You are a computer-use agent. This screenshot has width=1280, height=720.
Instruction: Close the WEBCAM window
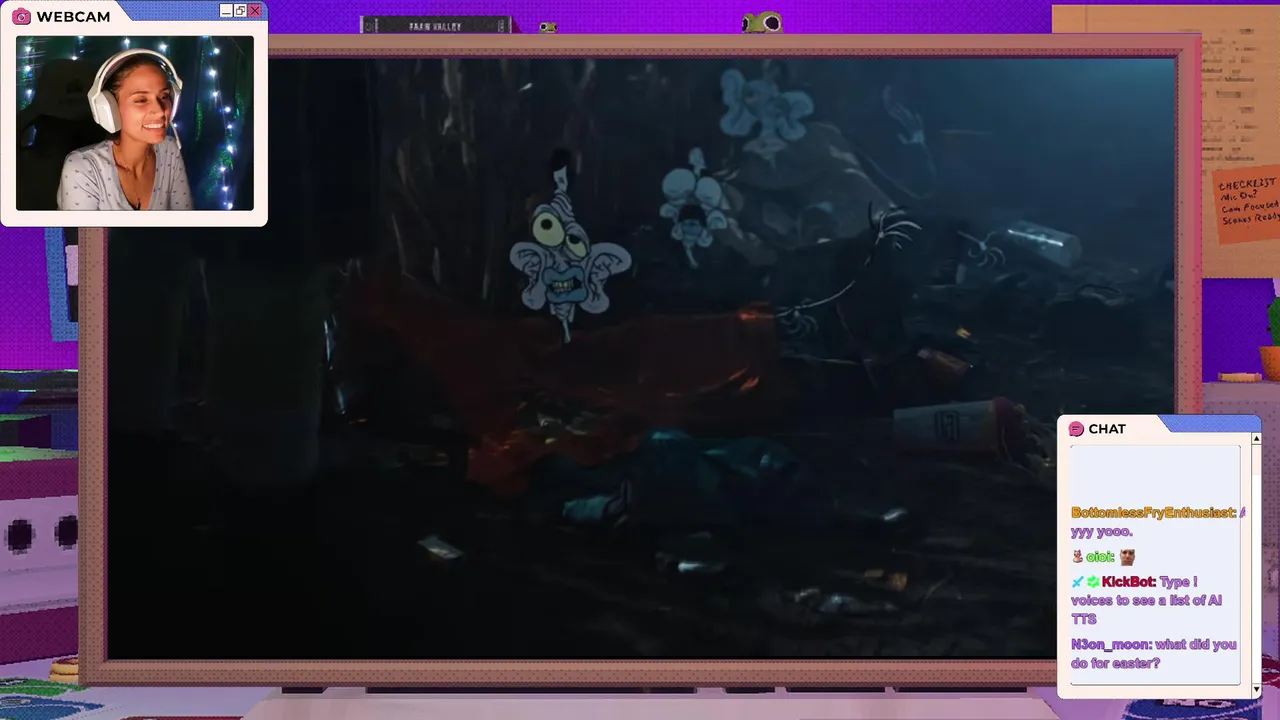pyautogui.click(x=255, y=10)
